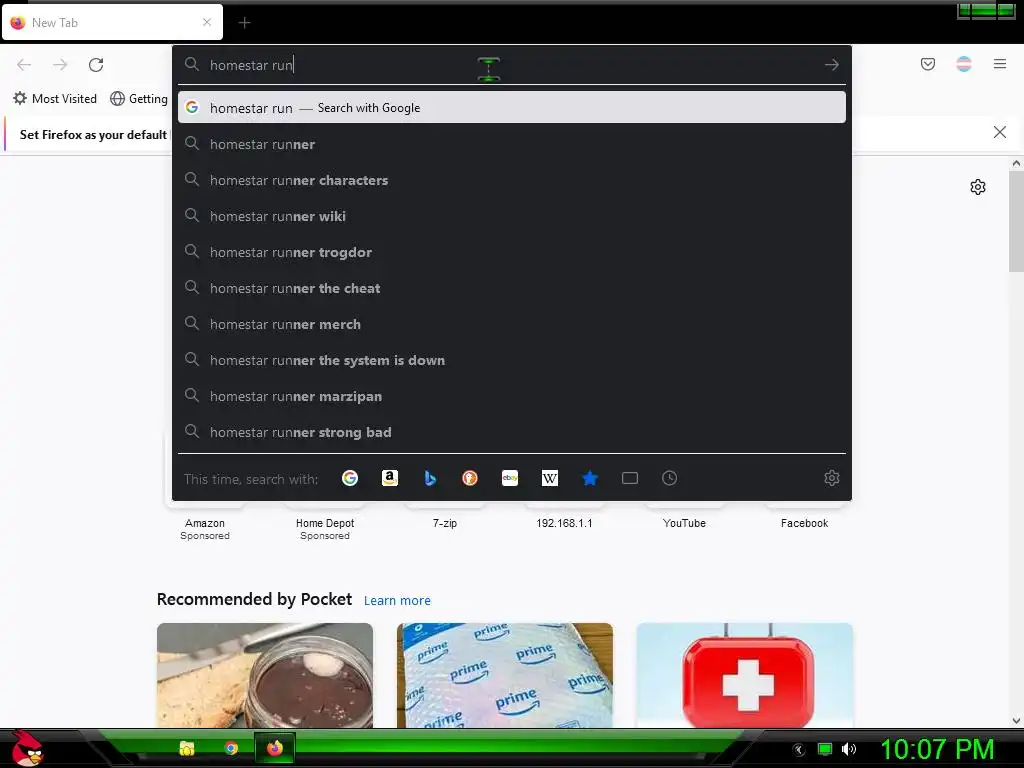Go back to previous page
The image size is (1024, 768).
(24, 65)
